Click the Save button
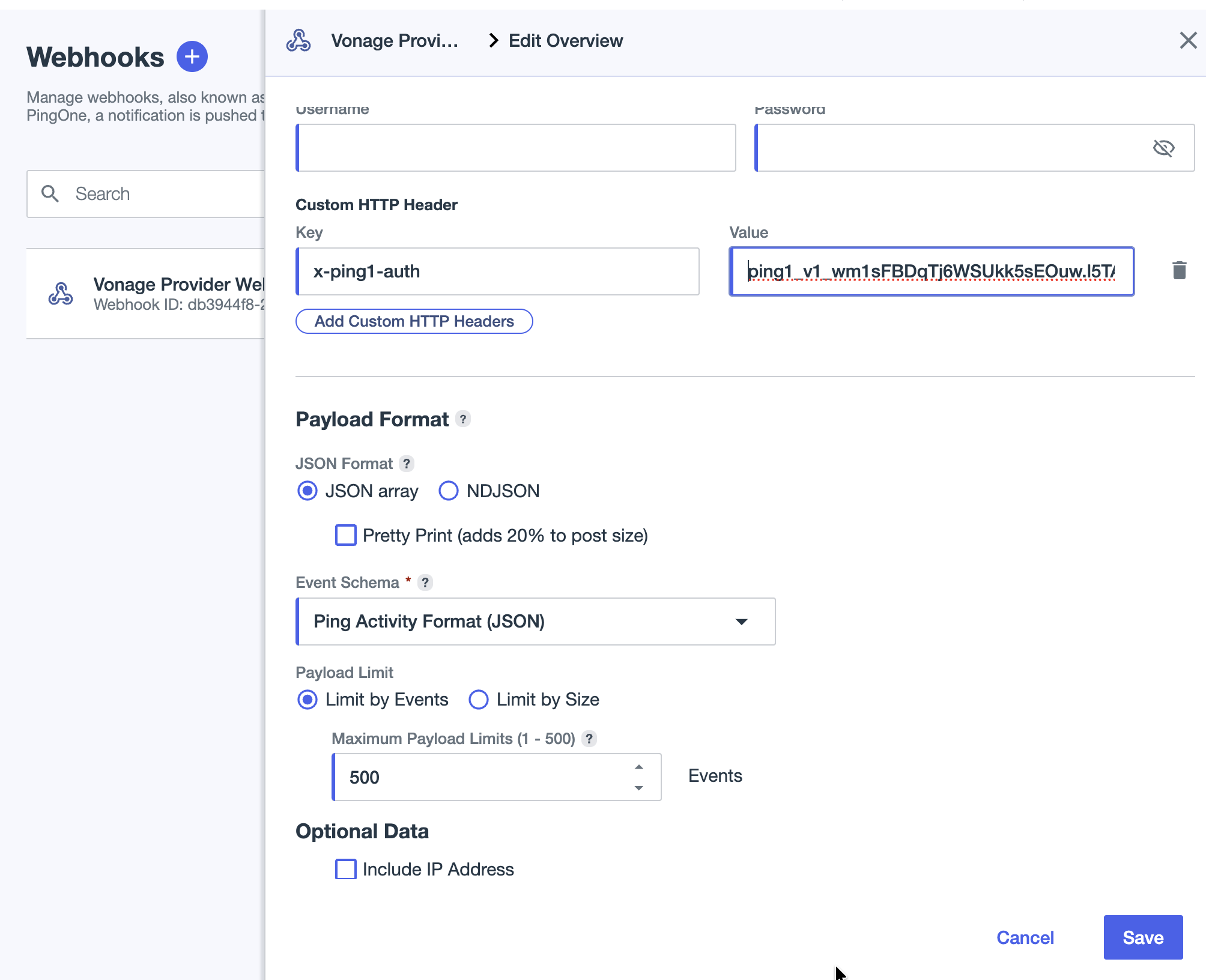This screenshot has width=1206, height=980. coord(1143,937)
